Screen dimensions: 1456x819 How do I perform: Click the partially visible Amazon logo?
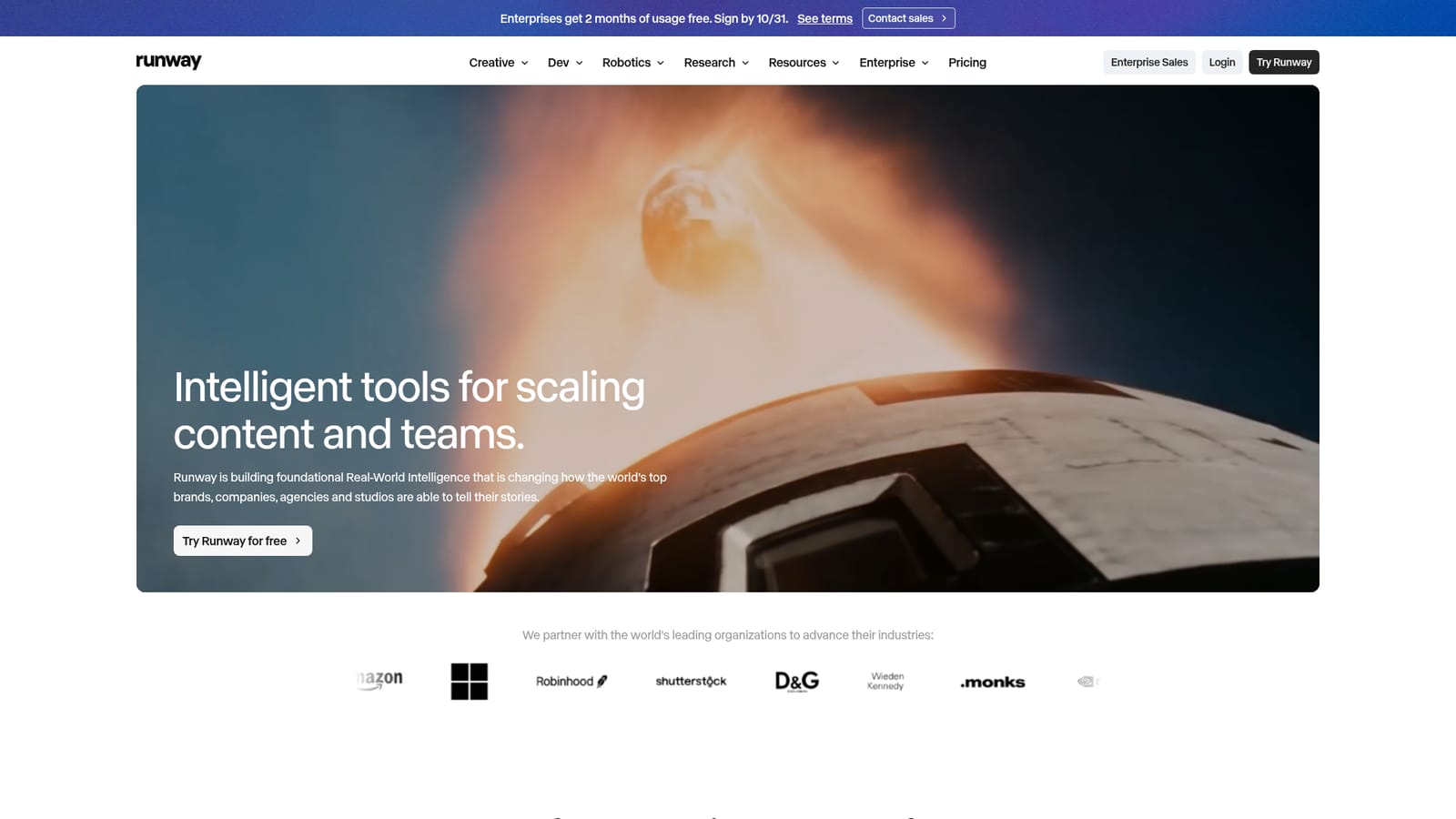pos(380,680)
